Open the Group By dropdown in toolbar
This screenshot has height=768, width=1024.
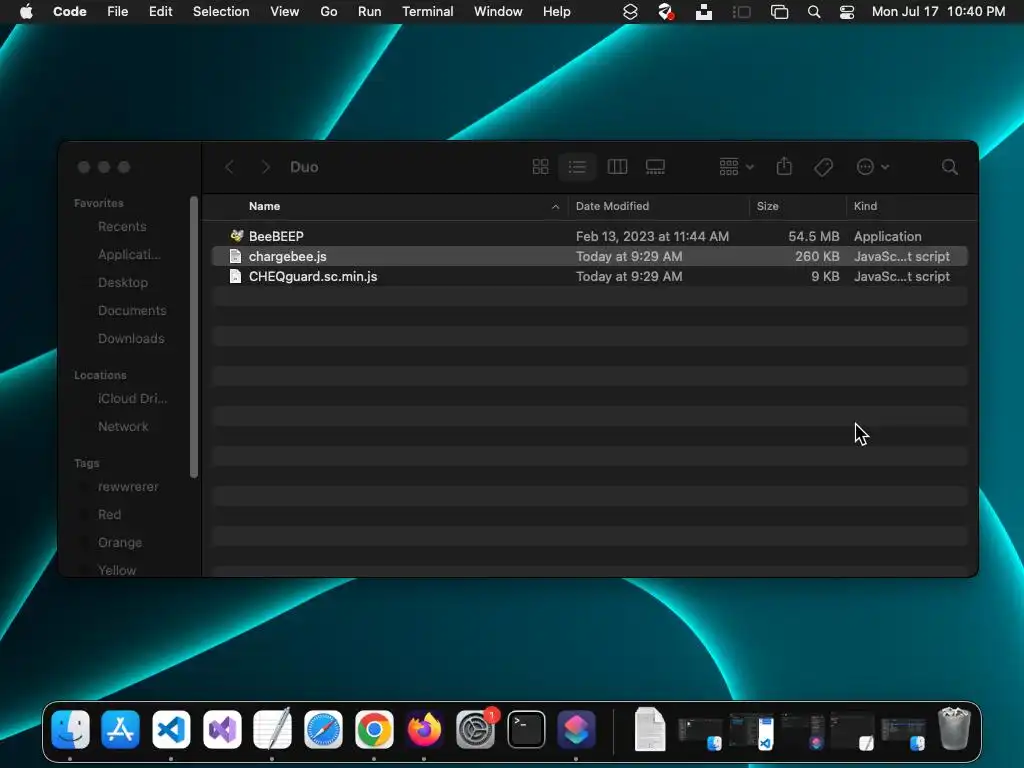(x=736, y=167)
